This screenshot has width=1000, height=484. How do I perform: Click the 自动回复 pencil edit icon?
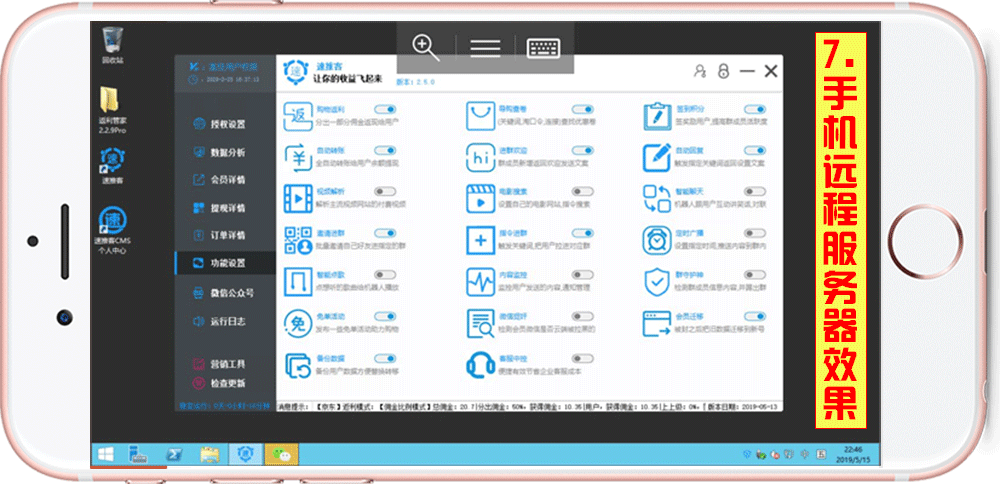click(656, 158)
